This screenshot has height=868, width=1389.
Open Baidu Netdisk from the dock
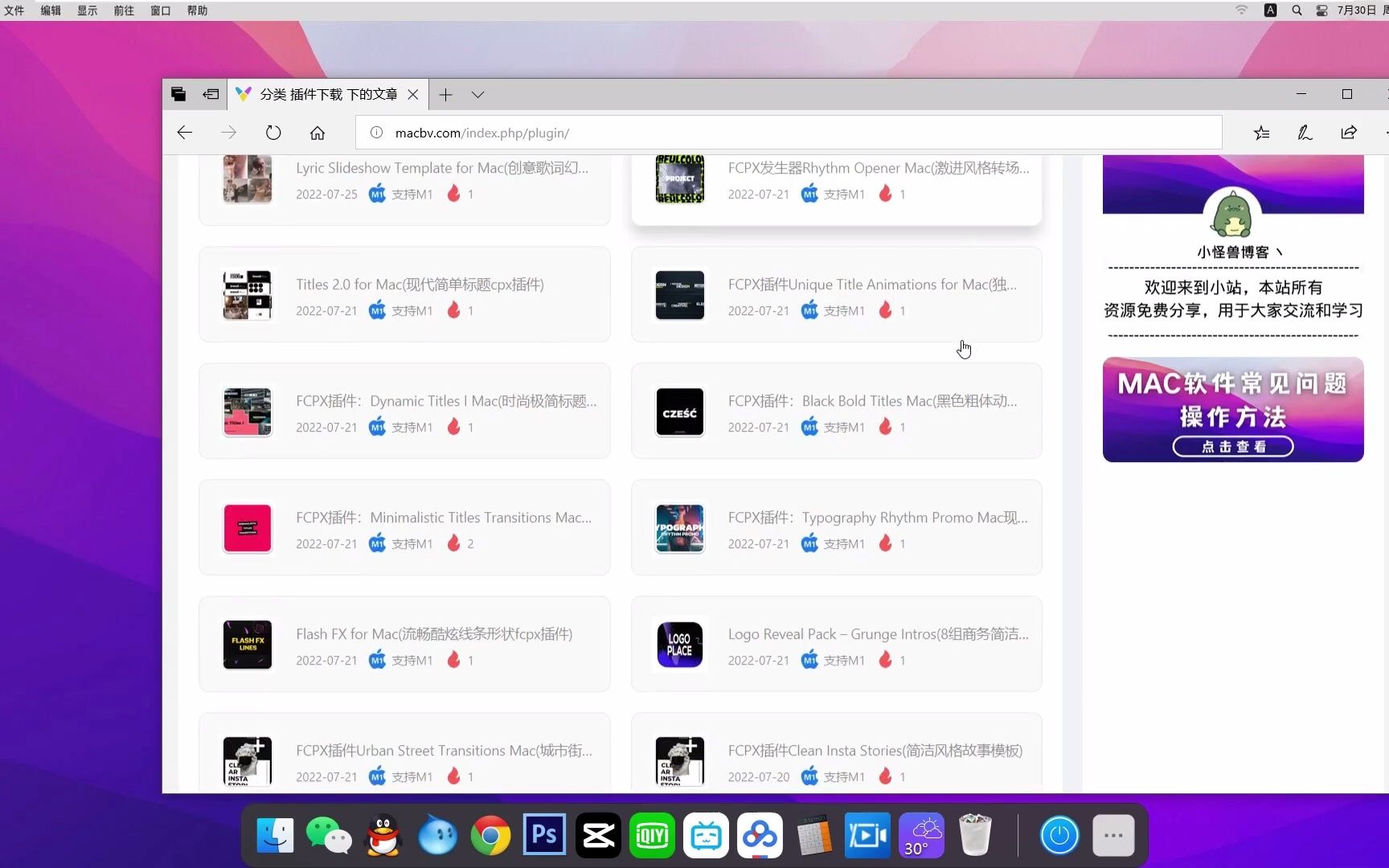[x=760, y=836]
